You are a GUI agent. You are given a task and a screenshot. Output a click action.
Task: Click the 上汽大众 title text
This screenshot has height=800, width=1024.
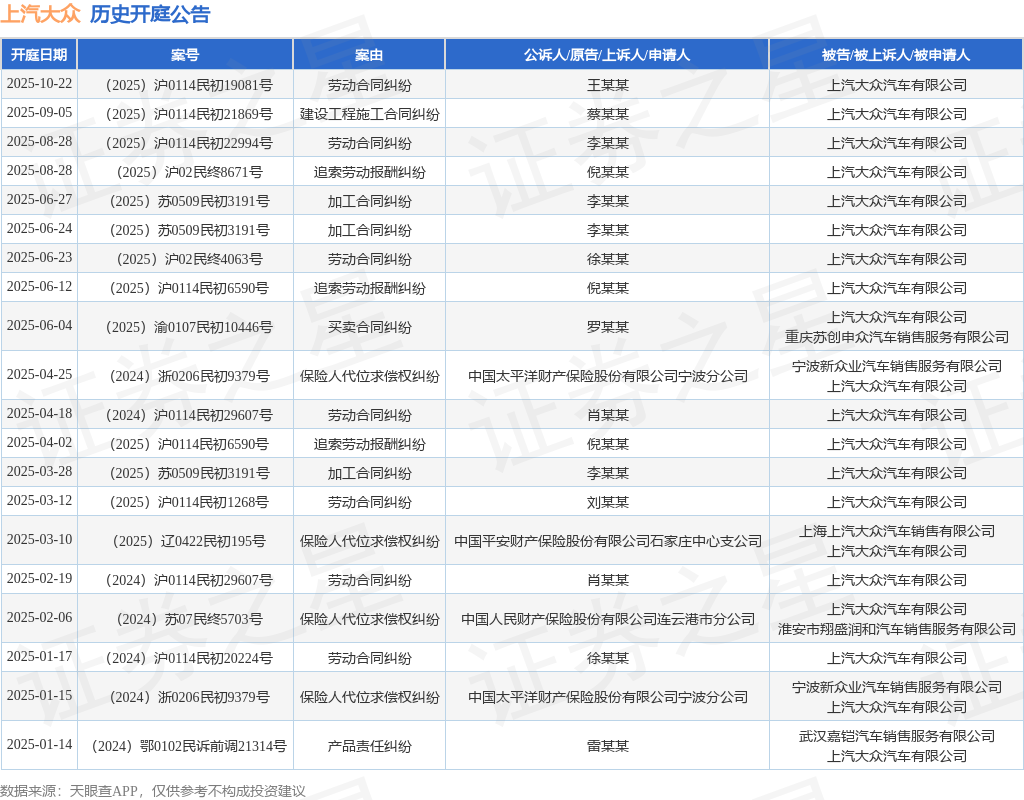pyautogui.click(x=40, y=14)
